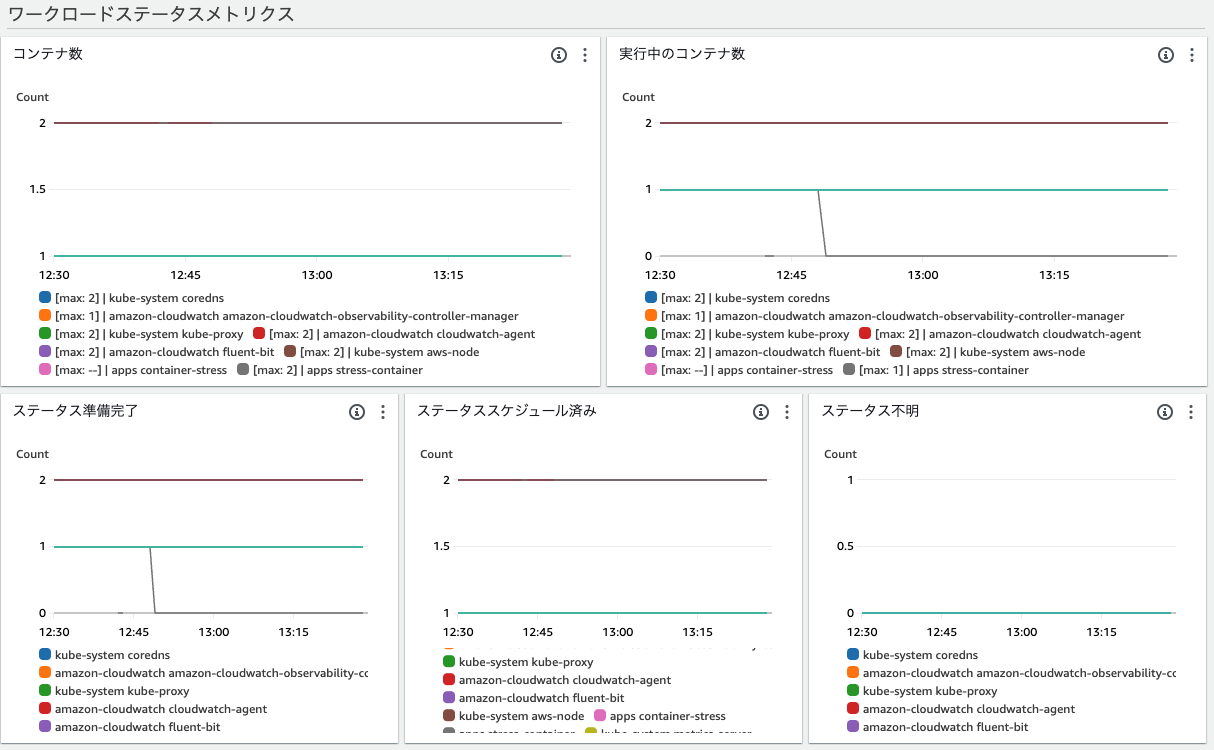Open info icon on ステータス準備完了 widget

pyautogui.click(x=357, y=412)
